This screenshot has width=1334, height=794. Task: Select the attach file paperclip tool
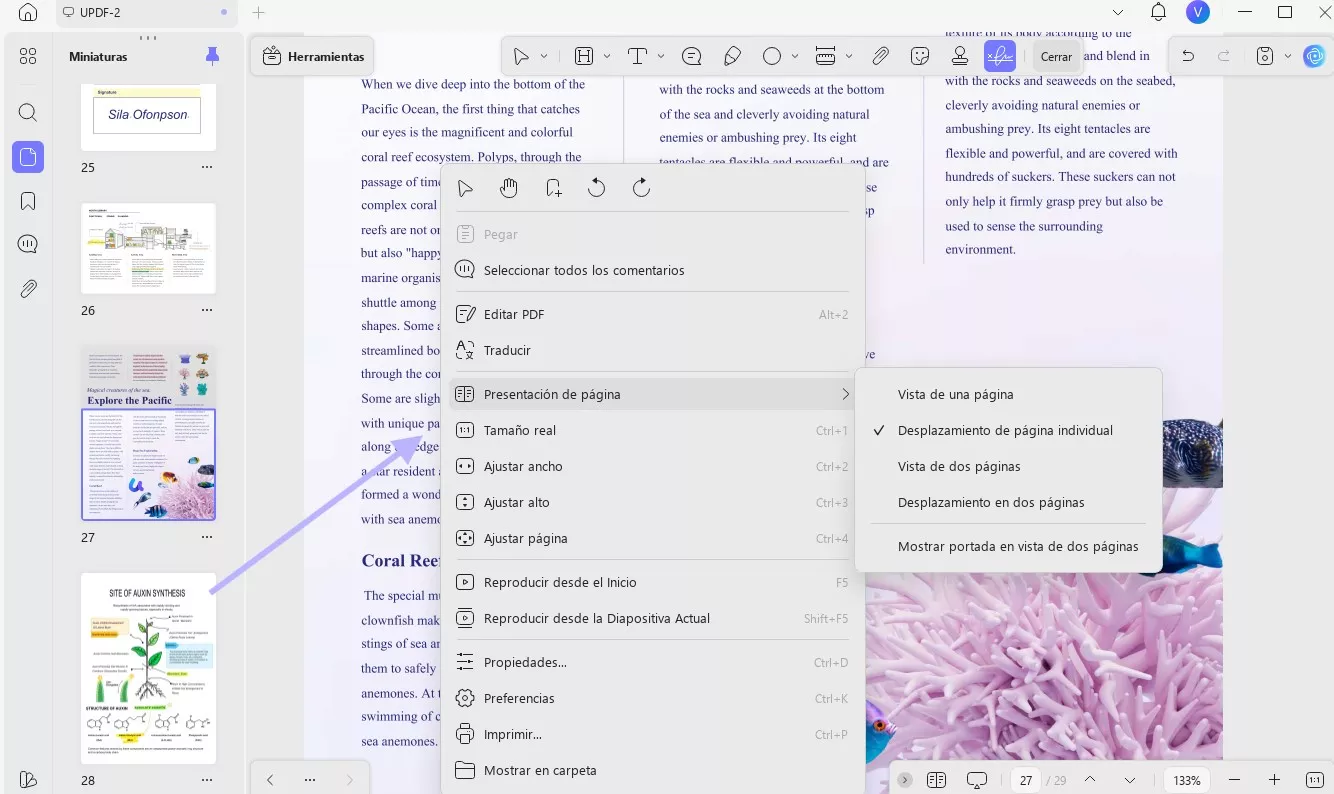click(x=880, y=56)
